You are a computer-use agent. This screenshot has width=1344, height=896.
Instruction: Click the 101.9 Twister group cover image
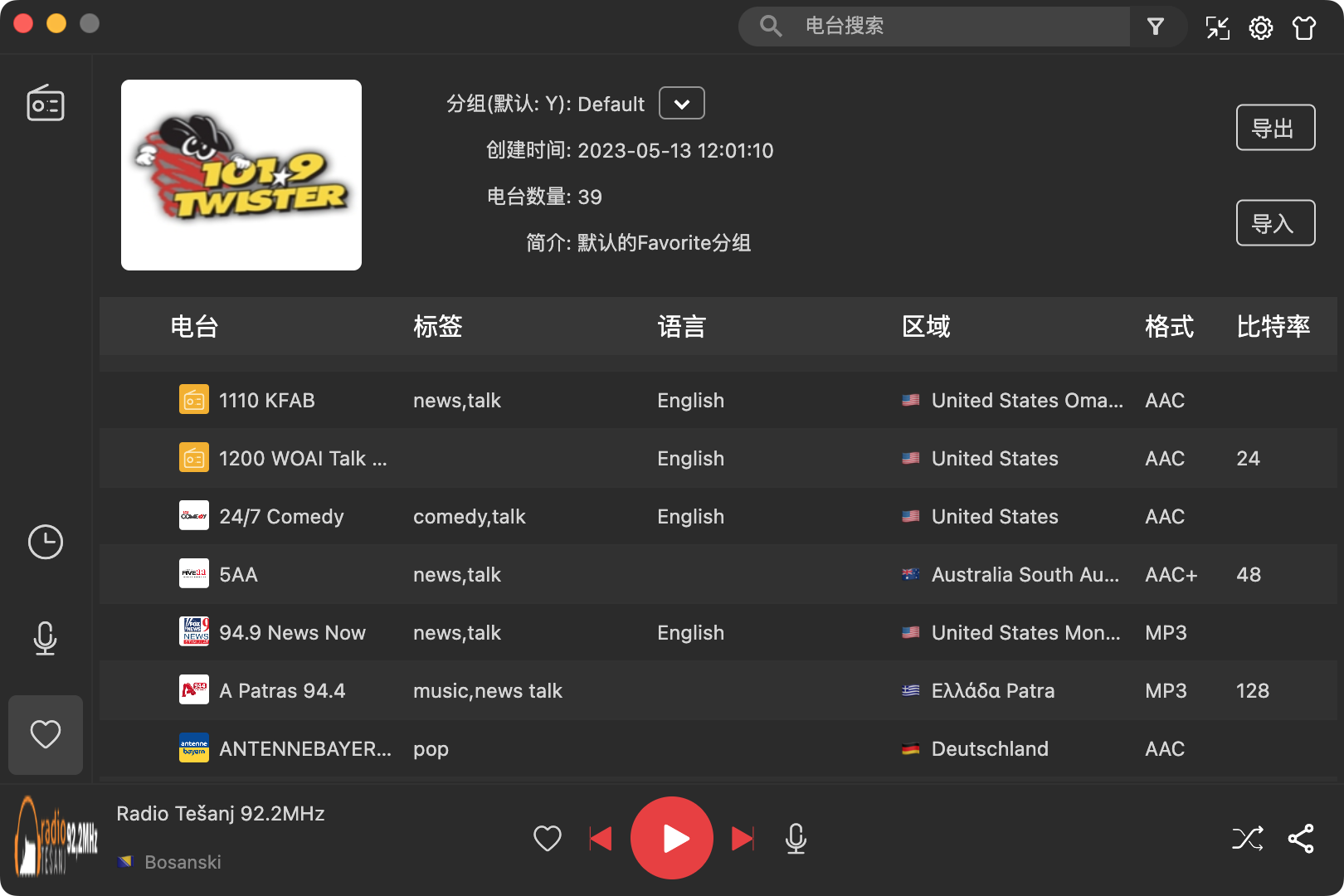tap(241, 175)
